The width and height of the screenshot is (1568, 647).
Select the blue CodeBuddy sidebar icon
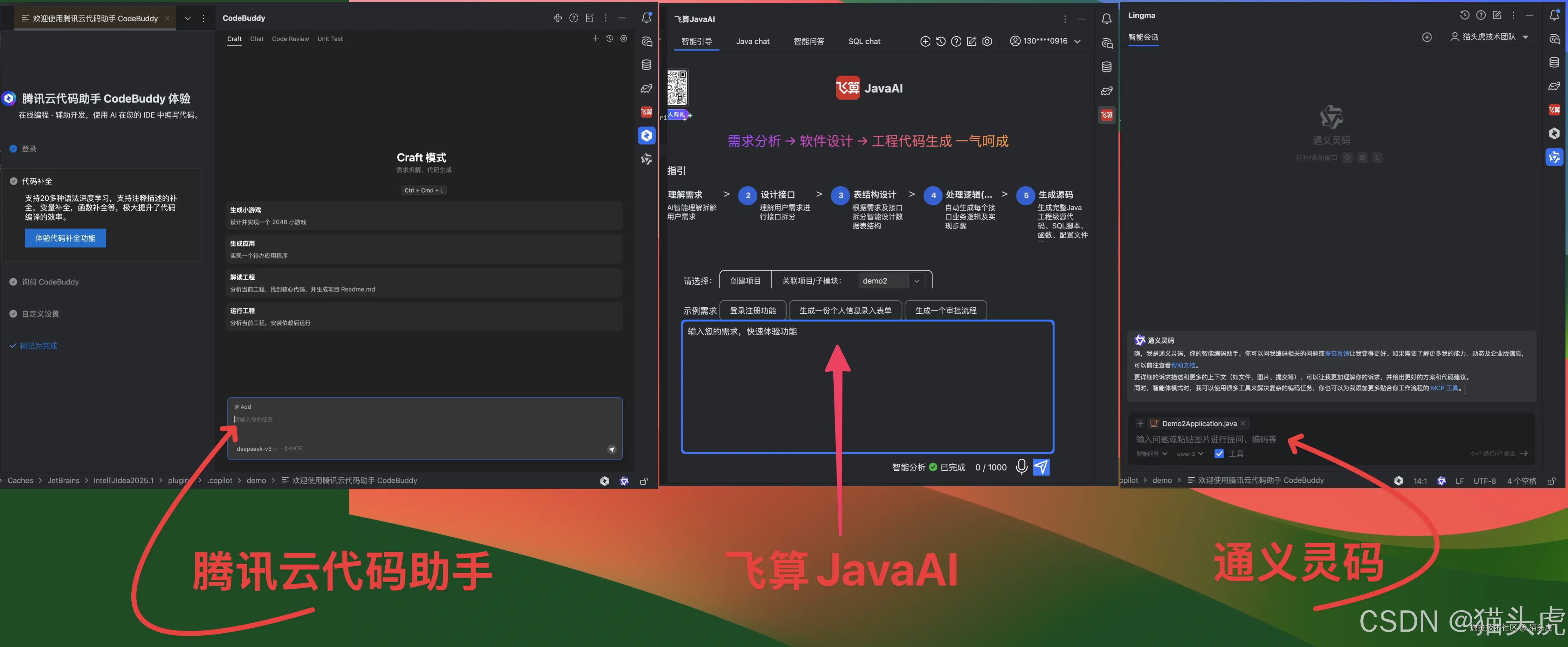click(646, 135)
